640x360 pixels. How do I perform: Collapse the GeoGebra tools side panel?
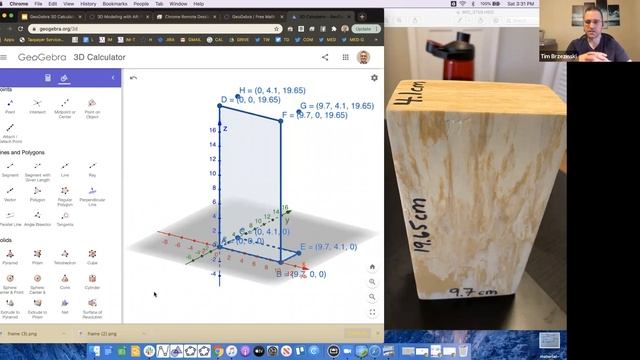113,78
